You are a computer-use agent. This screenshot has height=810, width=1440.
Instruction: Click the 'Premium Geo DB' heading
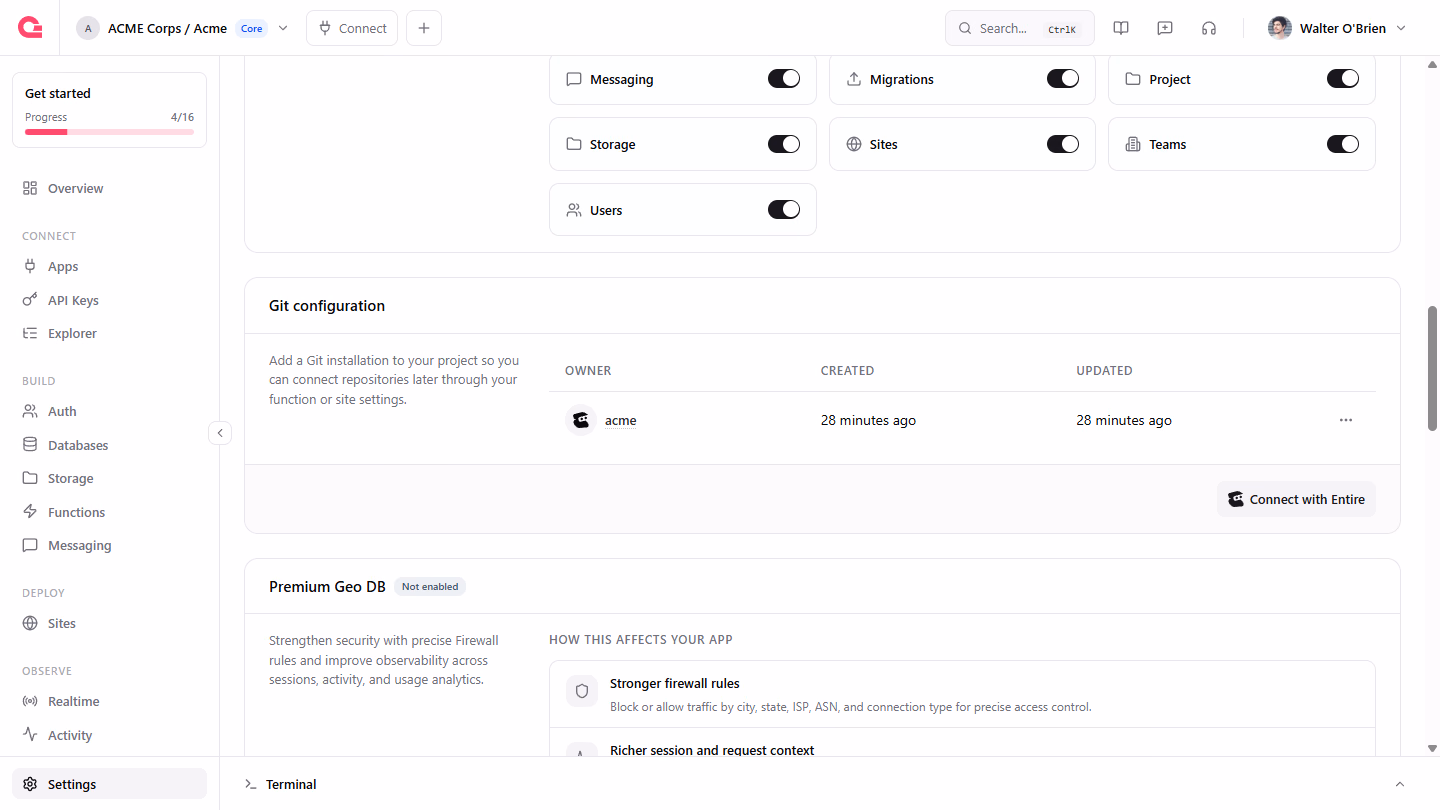[327, 587]
